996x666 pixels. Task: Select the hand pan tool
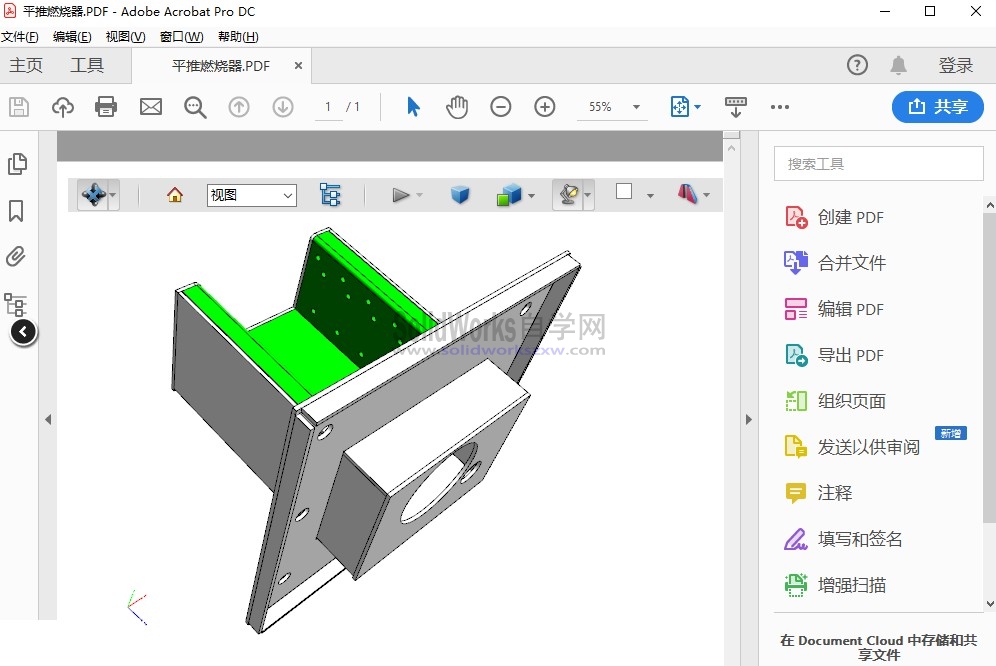point(457,107)
